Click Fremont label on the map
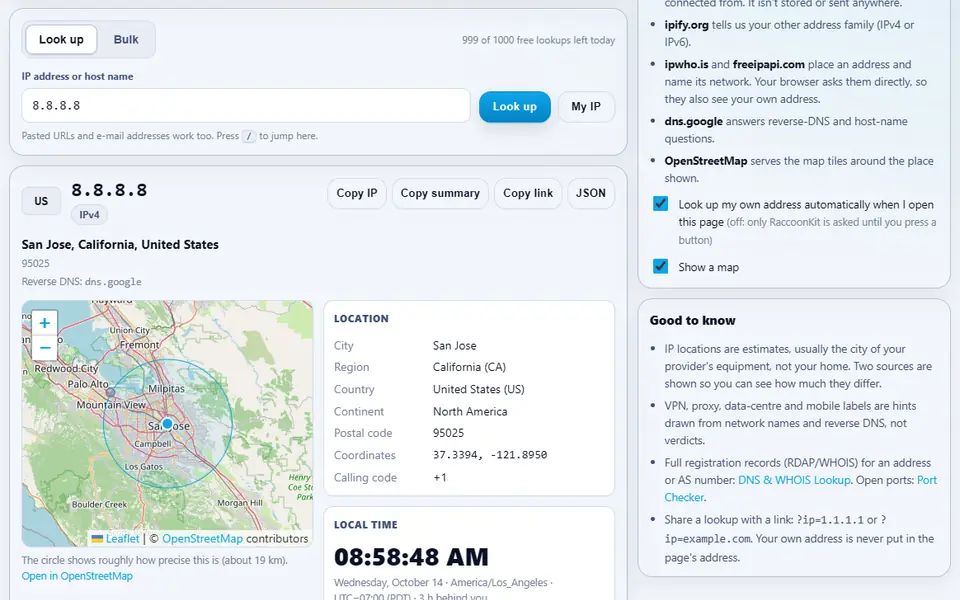This screenshot has height=600, width=960. tap(139, 345)
